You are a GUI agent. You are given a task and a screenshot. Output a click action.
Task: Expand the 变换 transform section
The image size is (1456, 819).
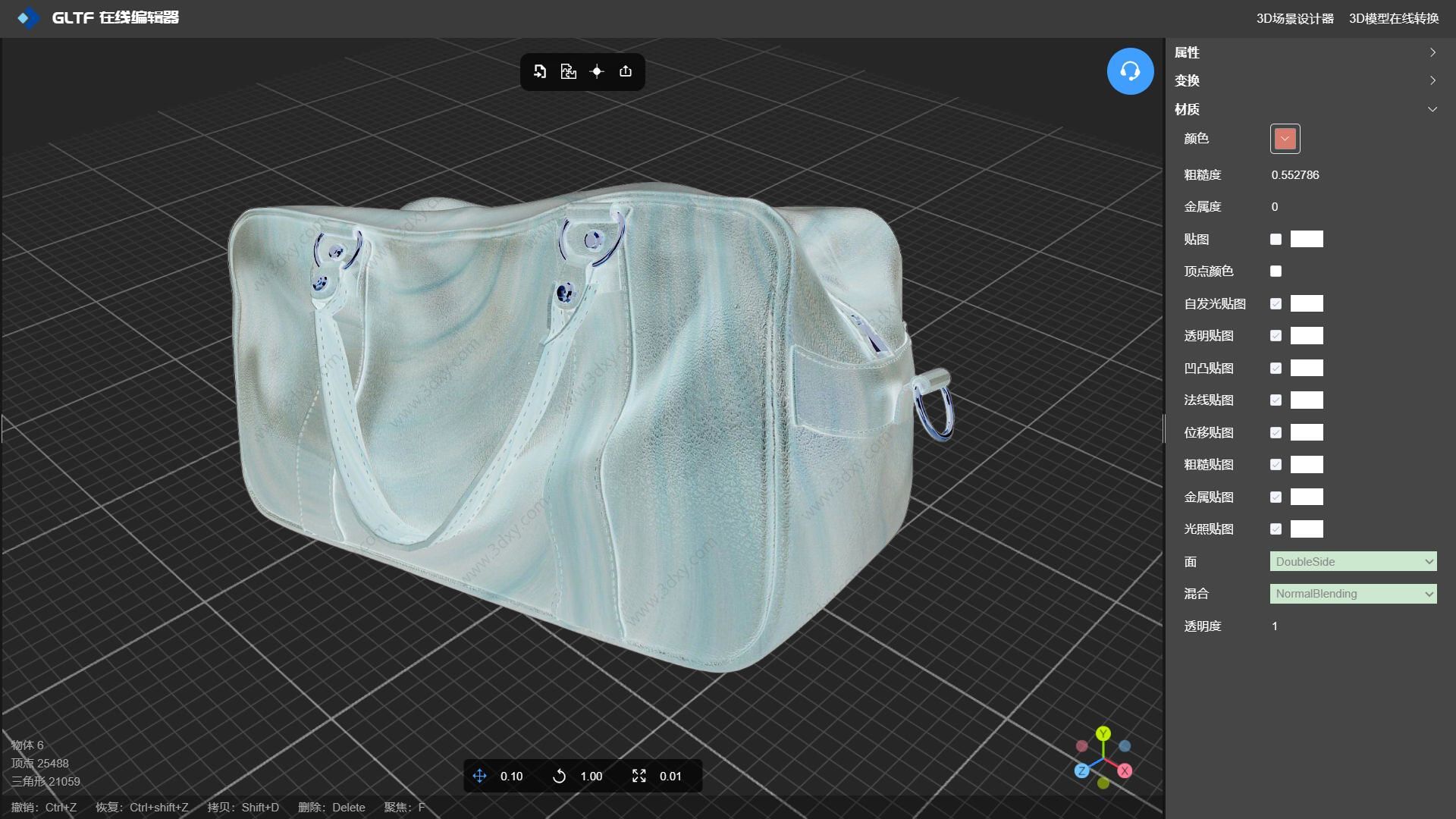click(x=1304, y=80)
